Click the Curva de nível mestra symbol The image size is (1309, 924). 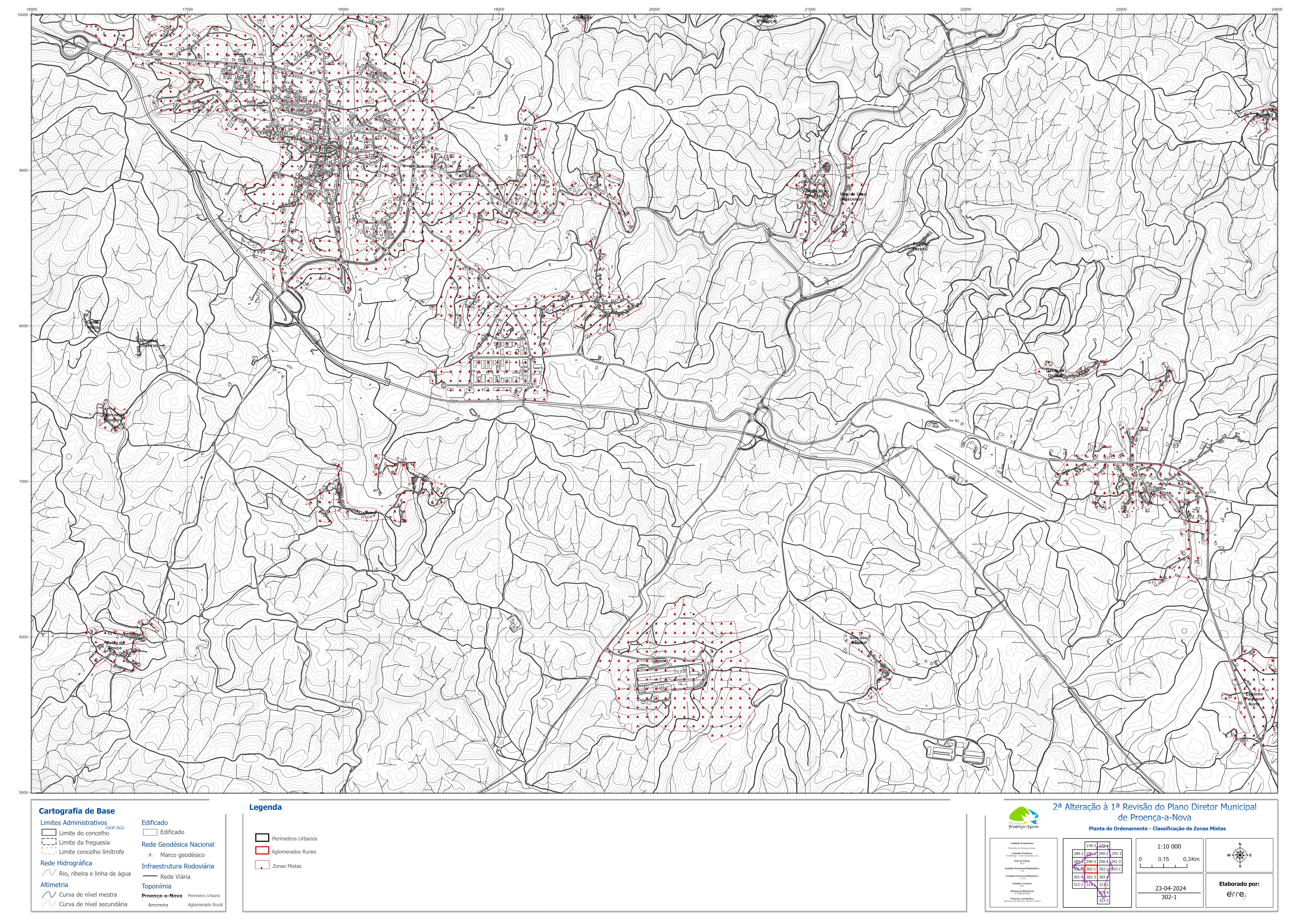pos(48,895)
